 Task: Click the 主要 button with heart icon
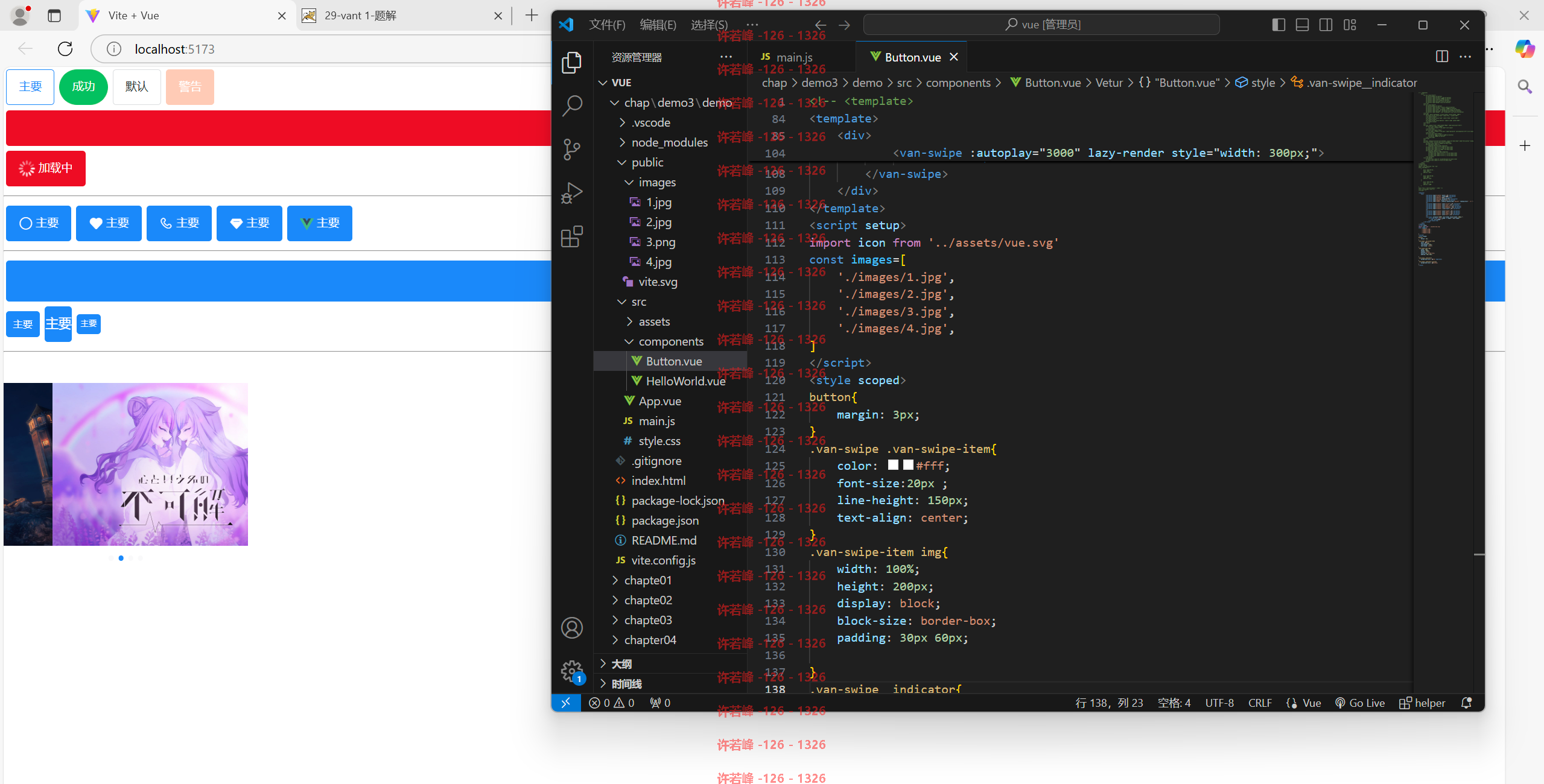pyautogui.click(x=109, y=223)
